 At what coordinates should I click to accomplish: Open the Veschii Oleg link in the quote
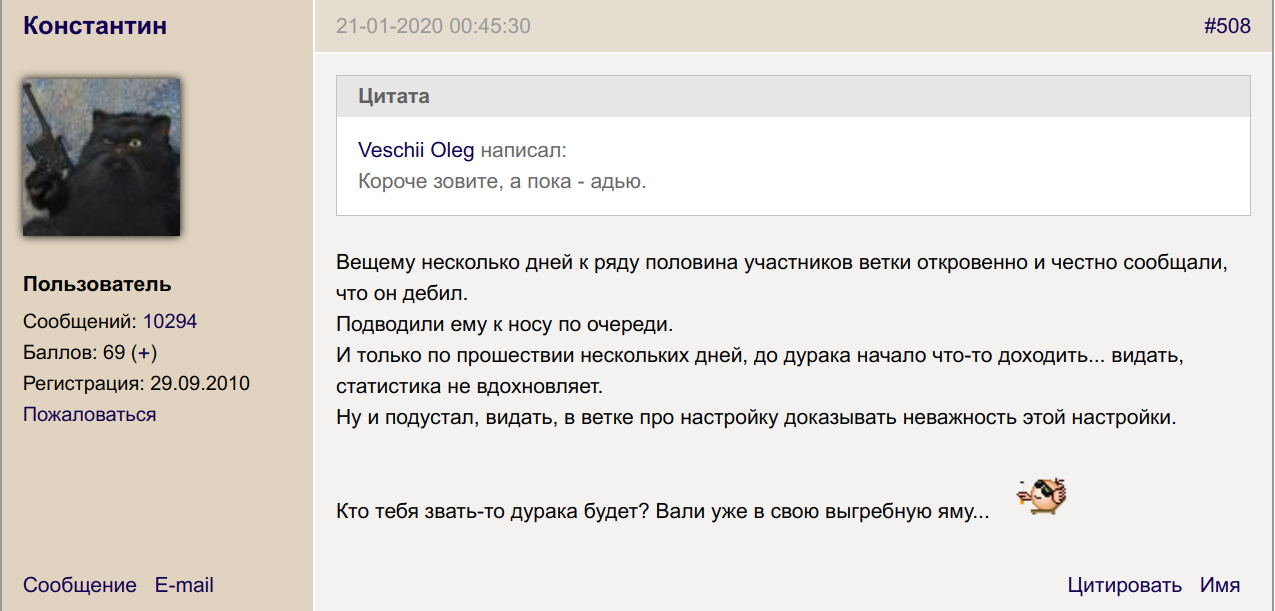point(416,151)
